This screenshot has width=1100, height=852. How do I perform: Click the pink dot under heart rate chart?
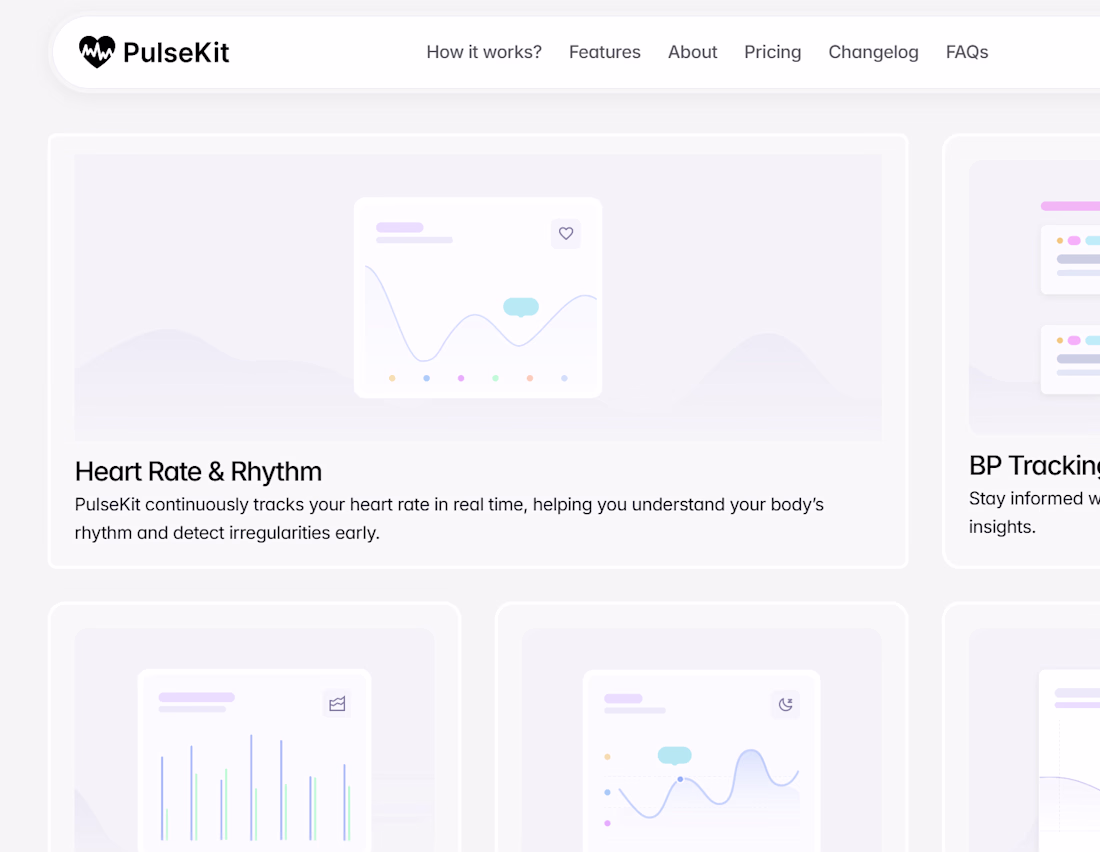point(461,378)
